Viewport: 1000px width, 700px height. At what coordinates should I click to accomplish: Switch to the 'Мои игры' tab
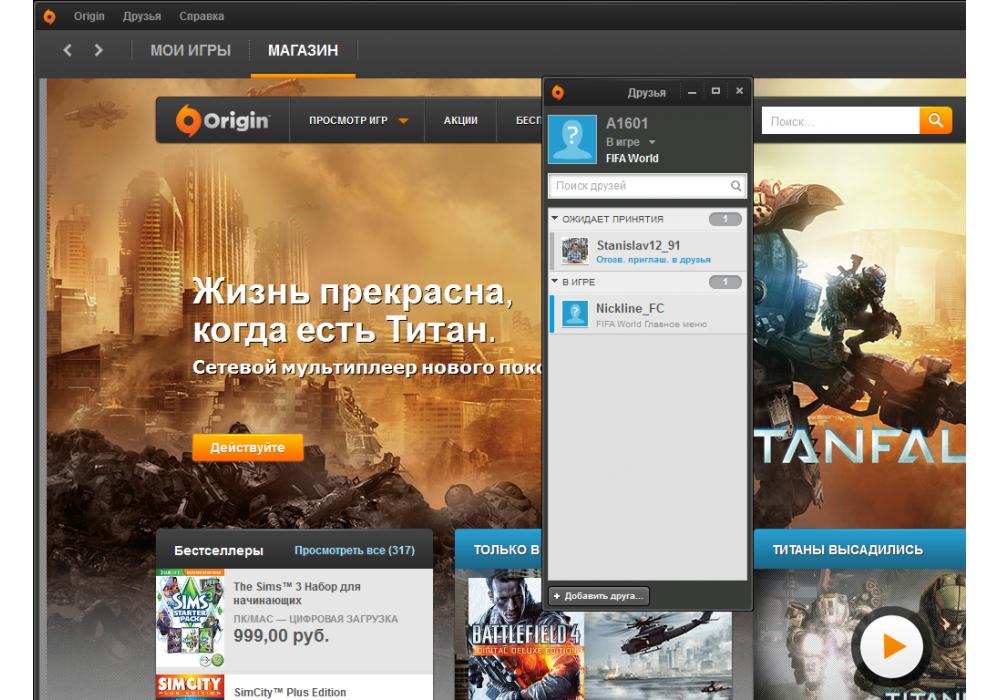pos(190,50)
